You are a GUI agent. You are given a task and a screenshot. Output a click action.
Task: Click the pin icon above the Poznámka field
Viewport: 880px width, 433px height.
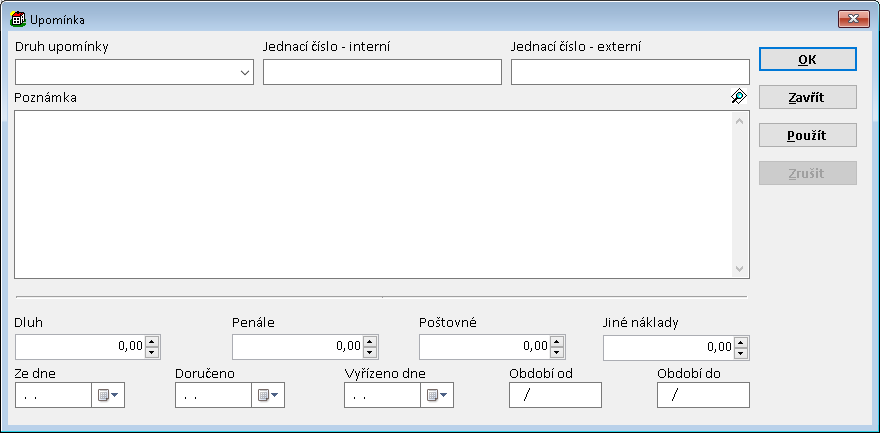point(738,96)
